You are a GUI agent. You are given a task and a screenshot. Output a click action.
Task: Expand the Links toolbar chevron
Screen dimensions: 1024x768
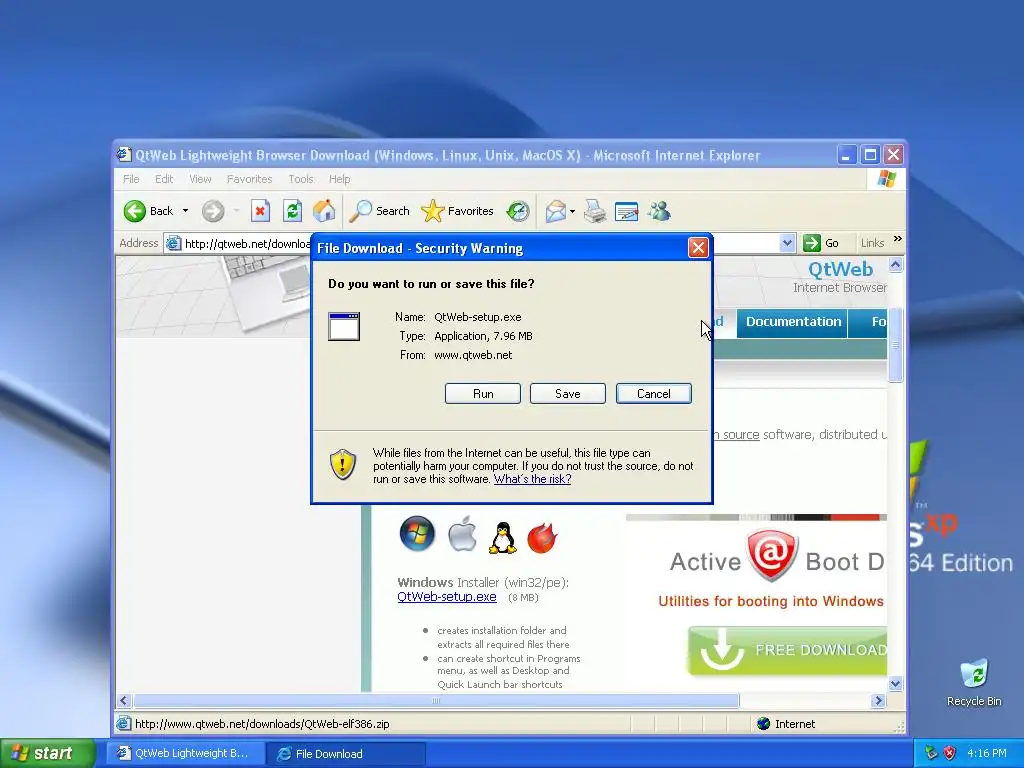pos(897,239)
